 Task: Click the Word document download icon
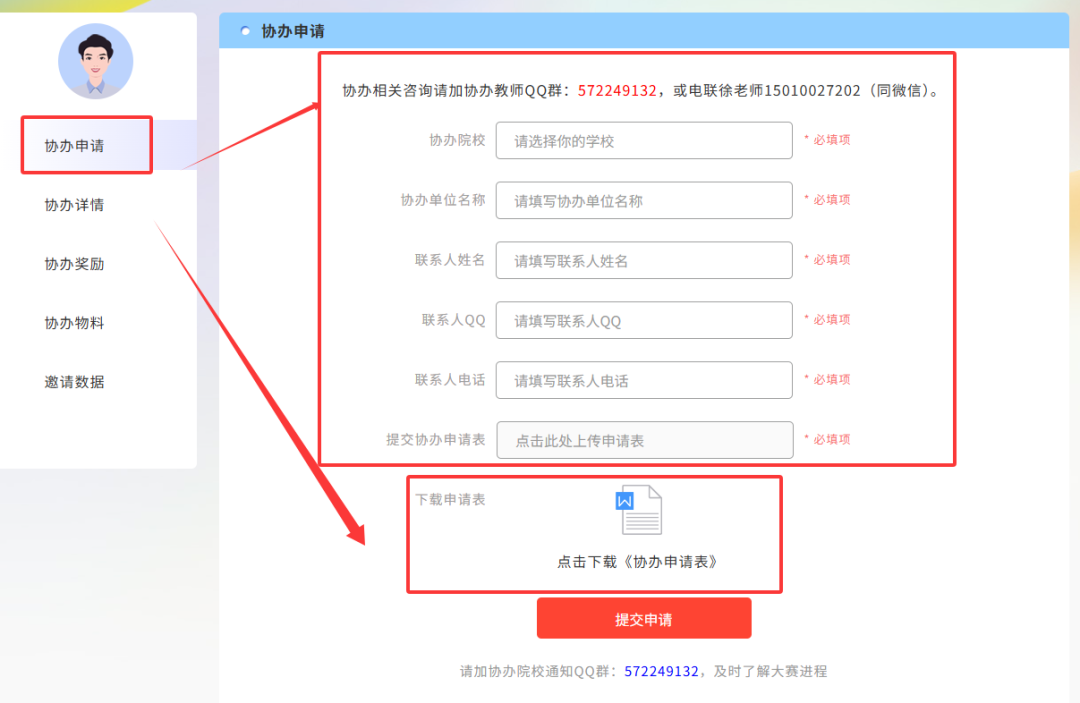[638, 510]
